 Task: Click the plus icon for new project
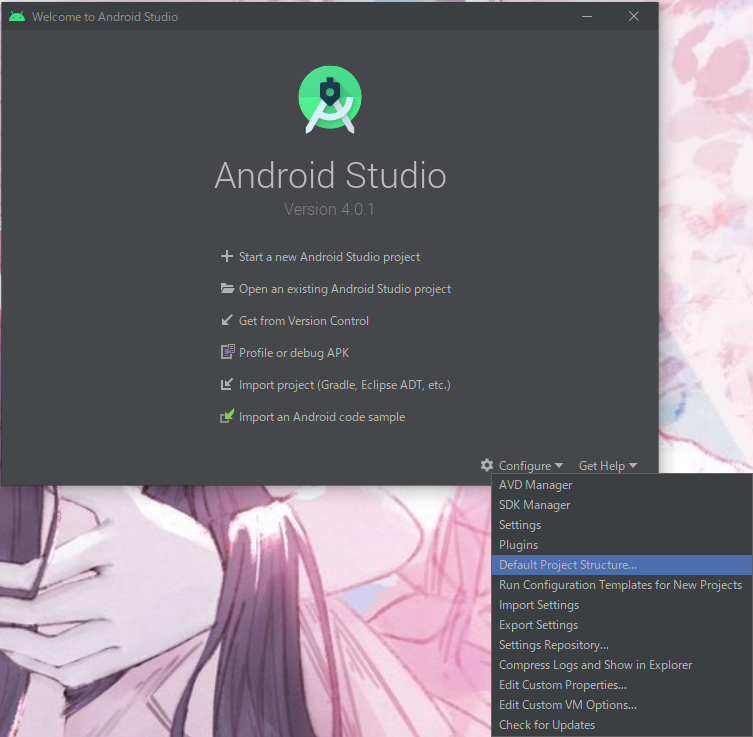pos(227,256)
